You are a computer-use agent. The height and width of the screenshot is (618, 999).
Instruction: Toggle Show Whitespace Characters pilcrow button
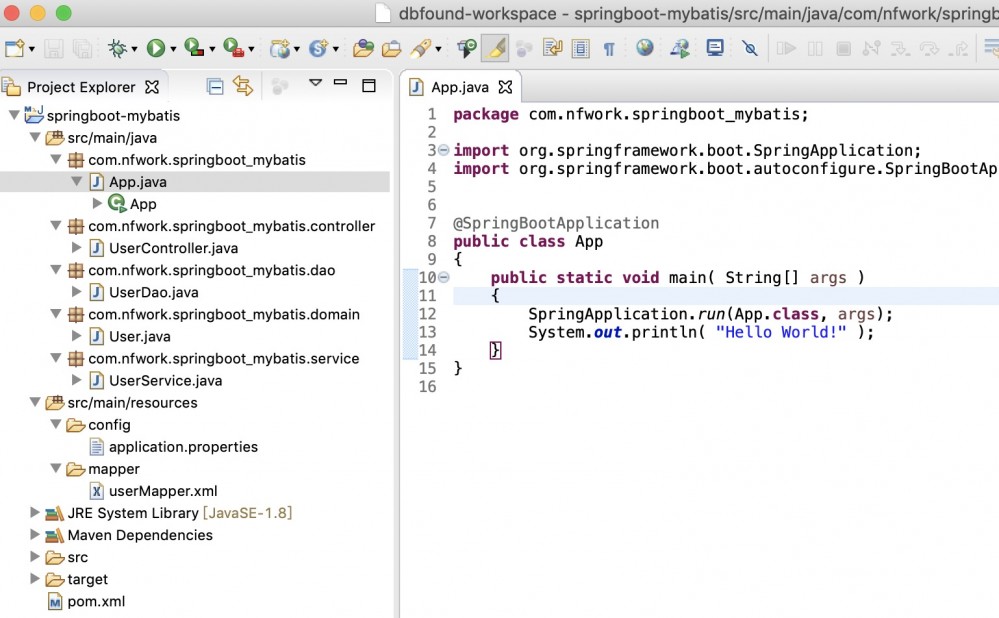coord(608,48)
